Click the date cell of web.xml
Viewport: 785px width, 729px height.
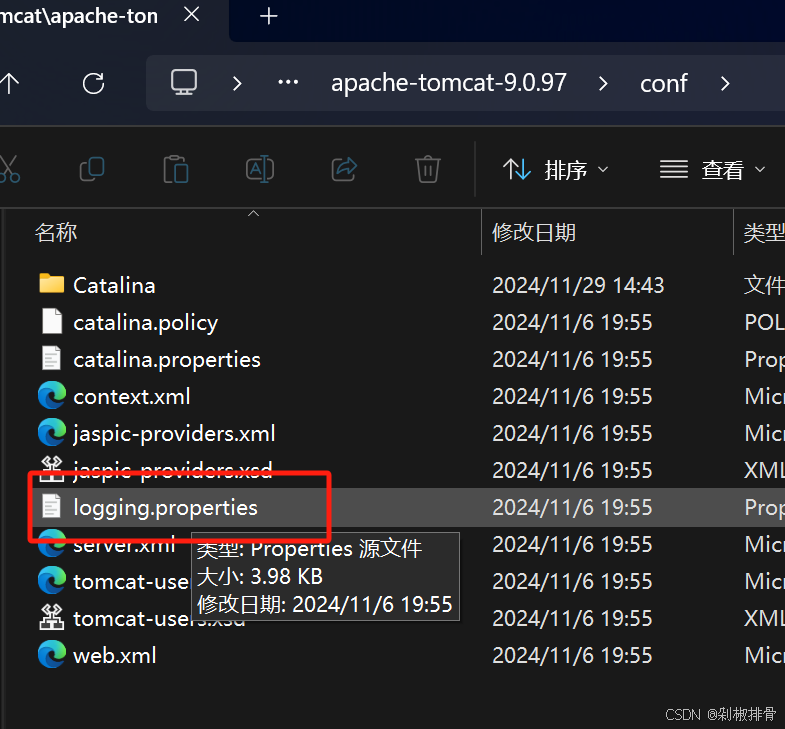572,655
